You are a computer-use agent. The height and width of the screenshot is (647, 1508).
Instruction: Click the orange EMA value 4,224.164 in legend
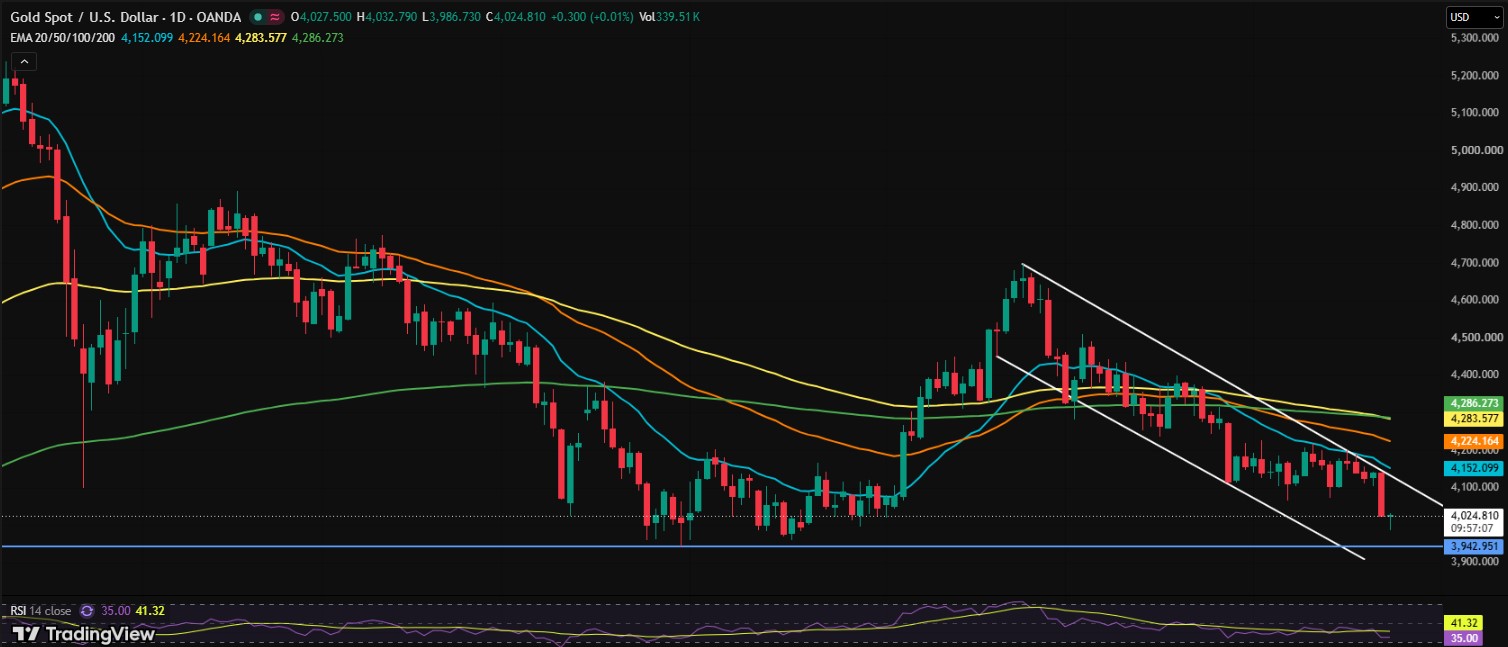[204, 37]
